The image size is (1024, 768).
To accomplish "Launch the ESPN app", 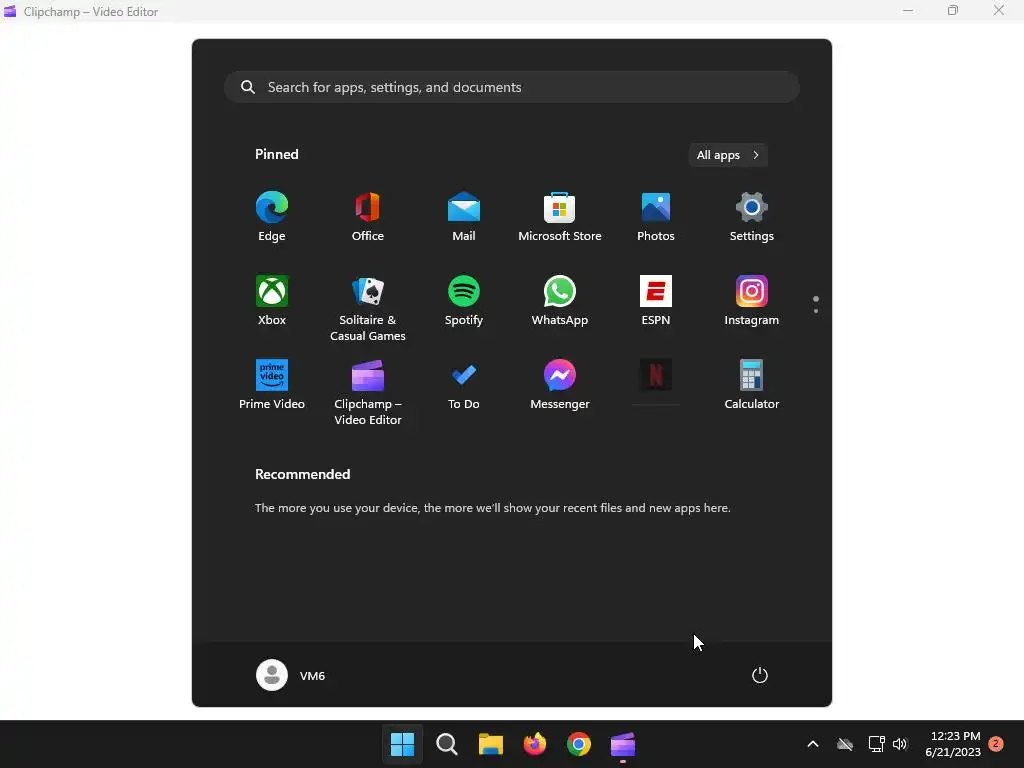I will [x=656, y=301].
